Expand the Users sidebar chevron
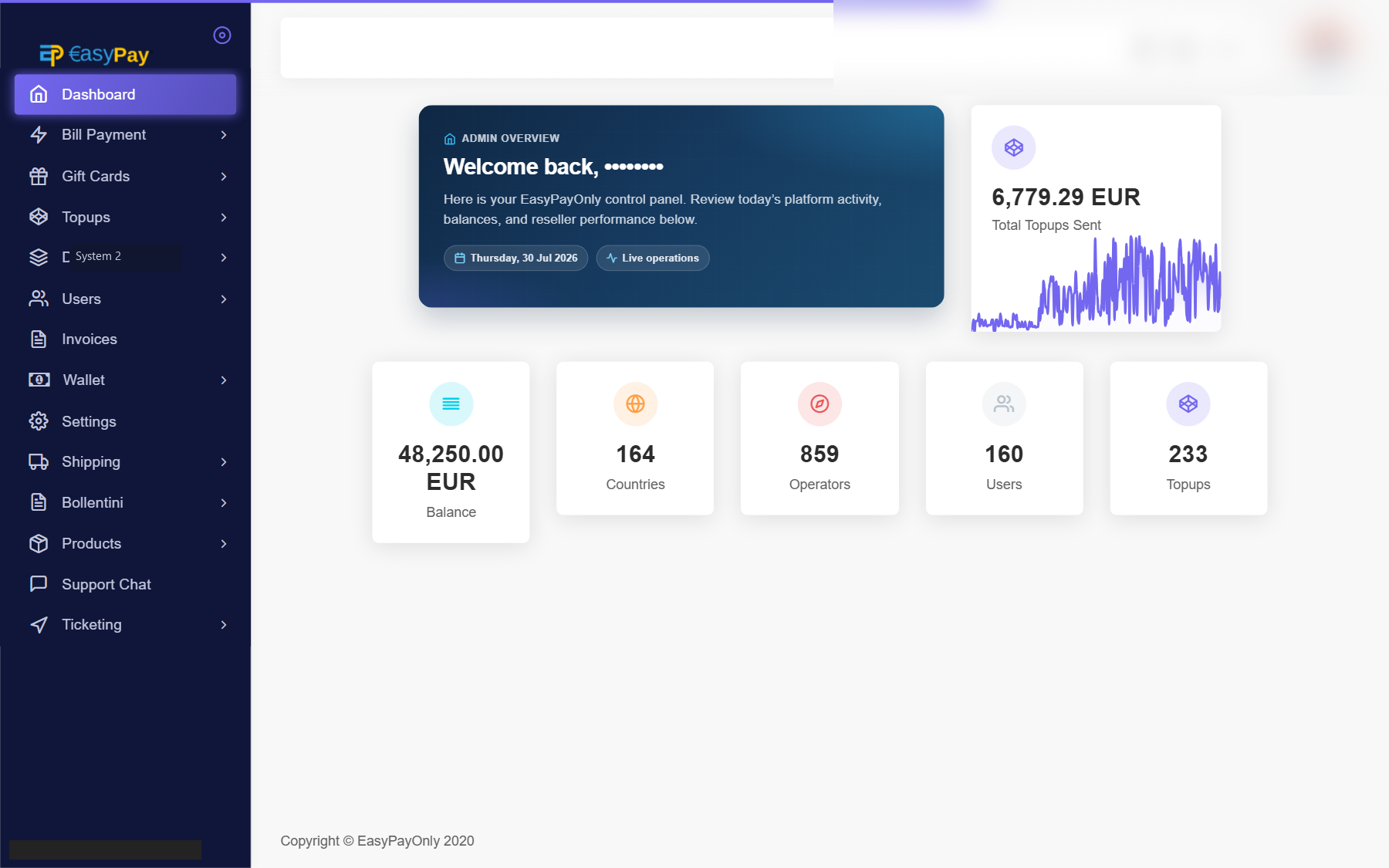This screenshot has width=1389, height=868. pyautogui.click(x=224, y=299)
